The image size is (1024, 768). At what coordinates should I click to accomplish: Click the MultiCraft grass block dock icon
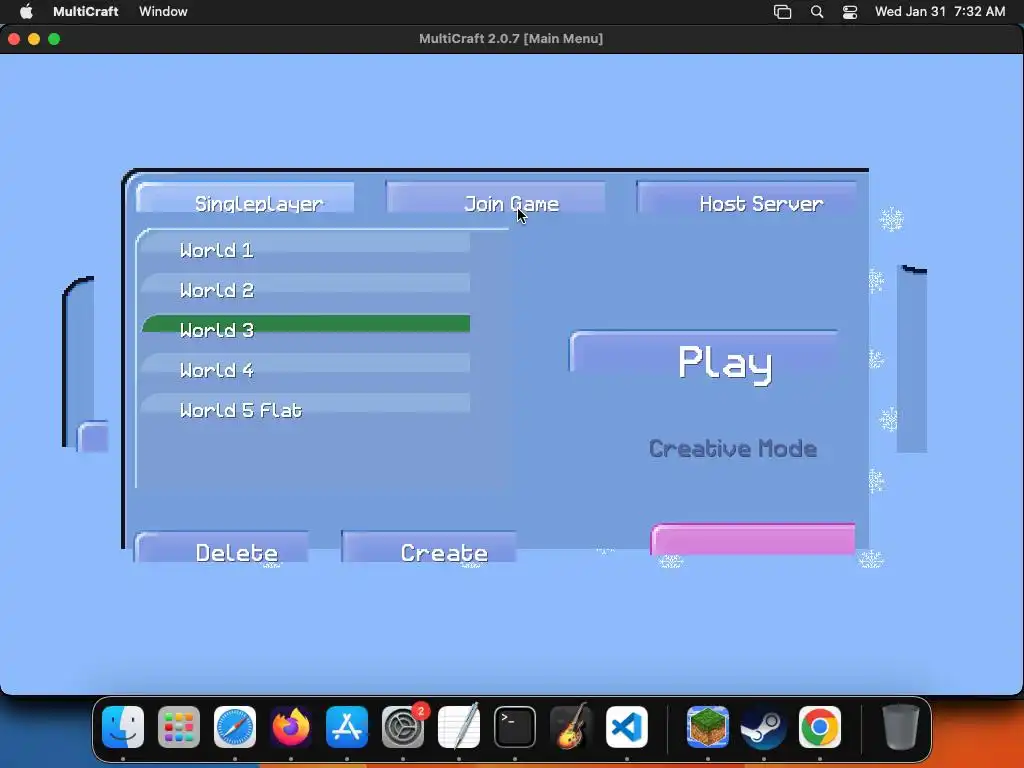point(707,727)
